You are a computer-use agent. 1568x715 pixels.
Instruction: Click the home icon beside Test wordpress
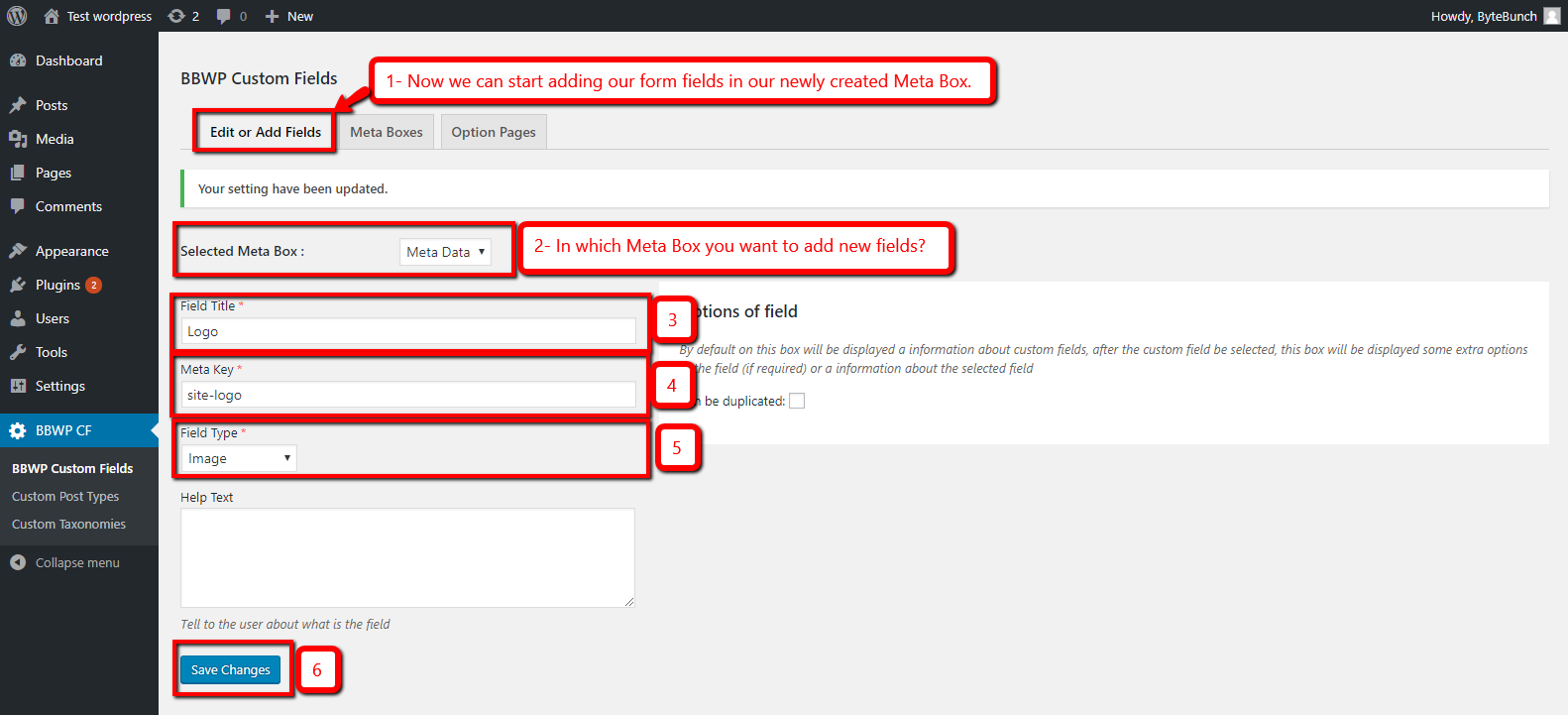52,16
